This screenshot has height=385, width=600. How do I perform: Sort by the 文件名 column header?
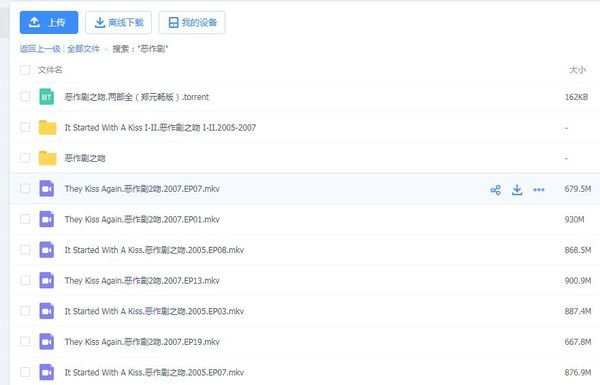[x=50, y=70]
